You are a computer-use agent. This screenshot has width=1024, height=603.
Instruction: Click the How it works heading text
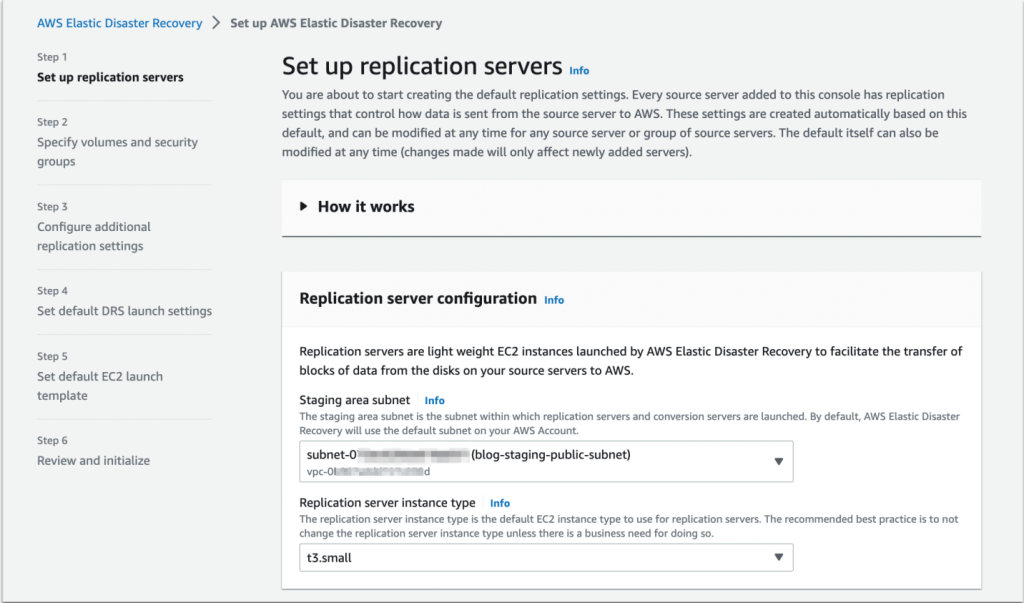(366, 207)
